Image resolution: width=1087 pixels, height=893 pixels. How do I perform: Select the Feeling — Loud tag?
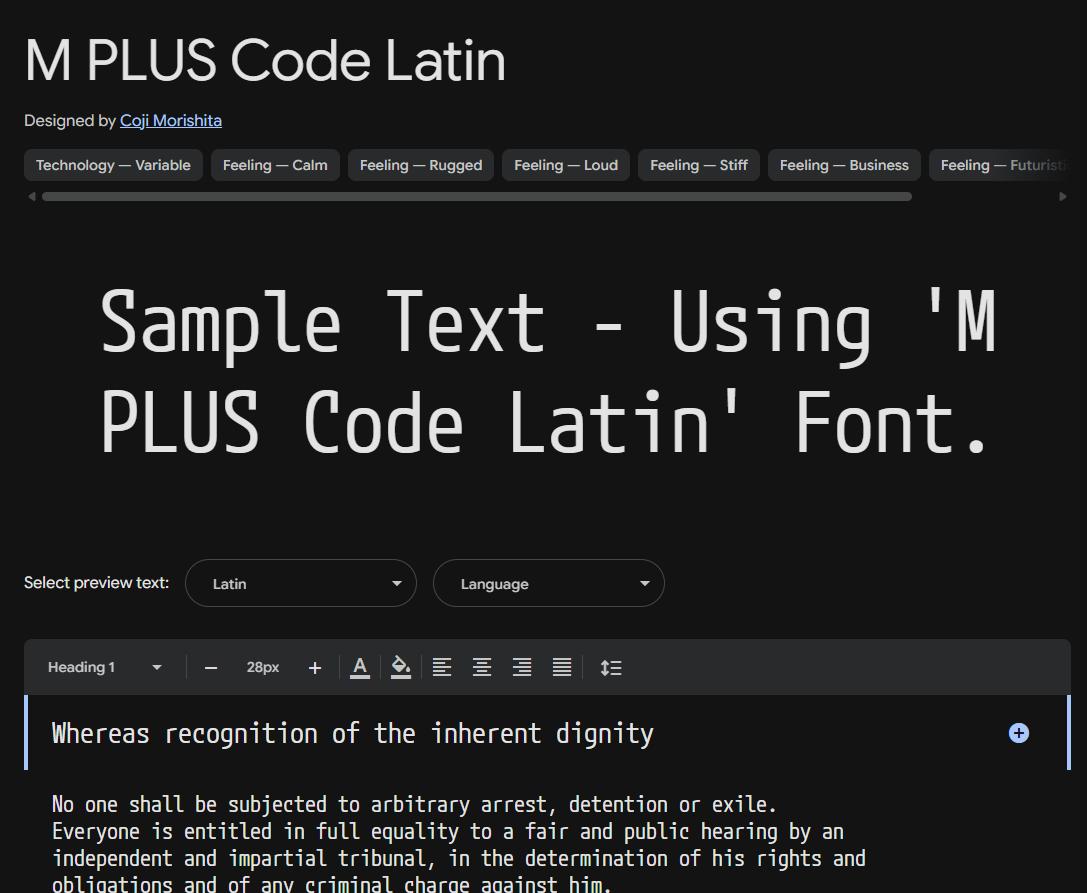tap(566, 165)
